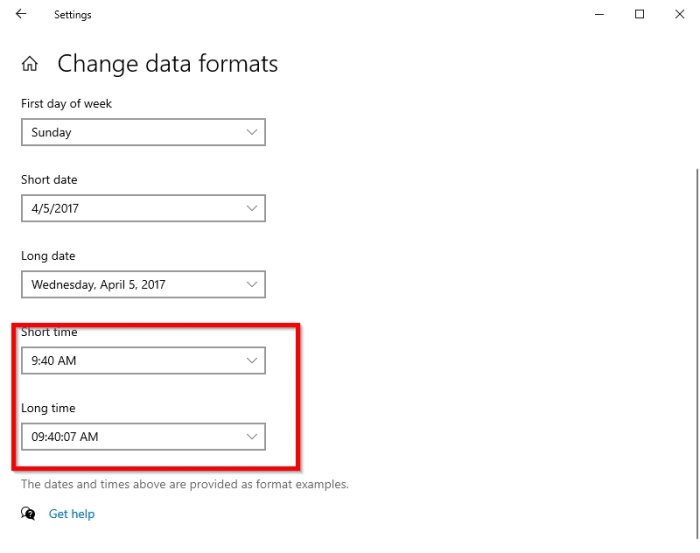Click the 'Long date' label text
Screen dimensions: 700x553
click(48, 256)
